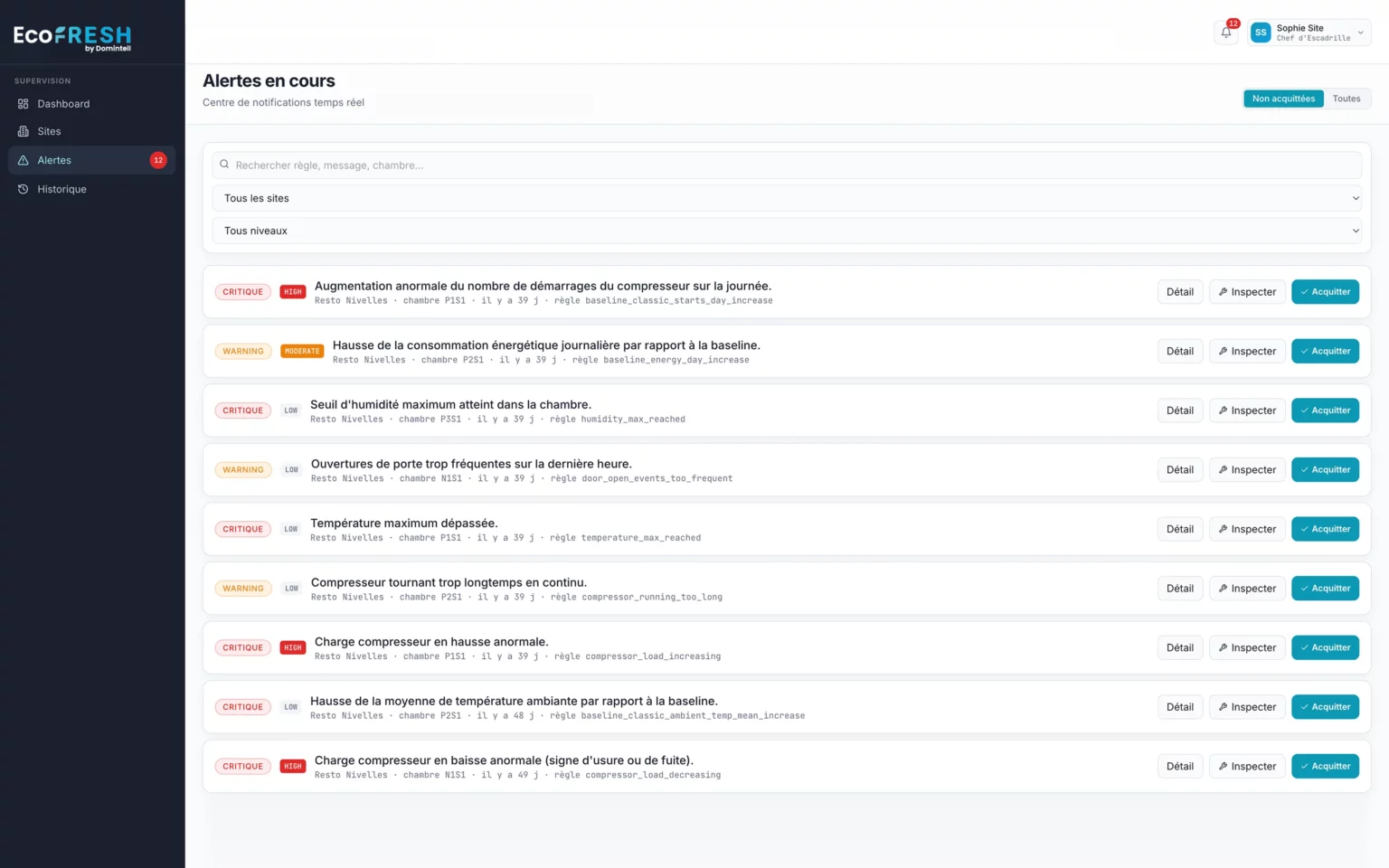Open the Tous les sites dropdown
Screen dimensions: 1389x868
pos(787,198)
